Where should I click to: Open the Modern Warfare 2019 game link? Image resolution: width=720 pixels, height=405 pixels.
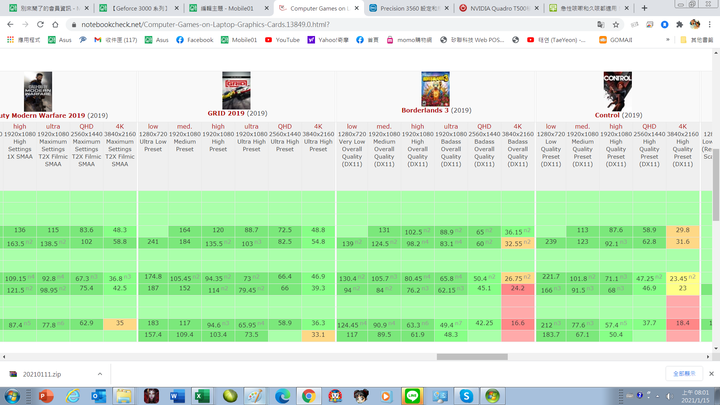tap(42, 115)
